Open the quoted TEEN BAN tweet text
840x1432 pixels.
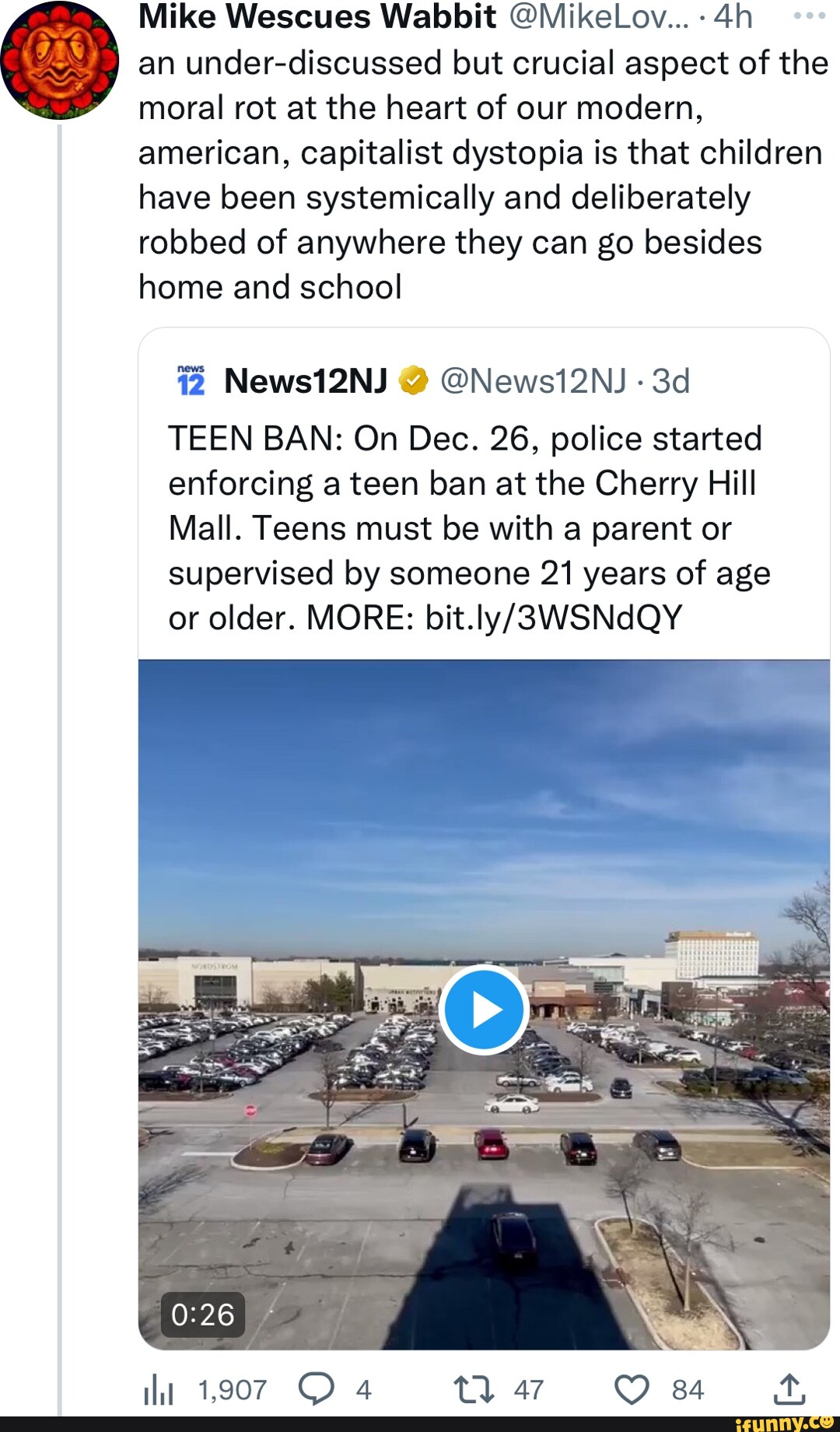467,528
